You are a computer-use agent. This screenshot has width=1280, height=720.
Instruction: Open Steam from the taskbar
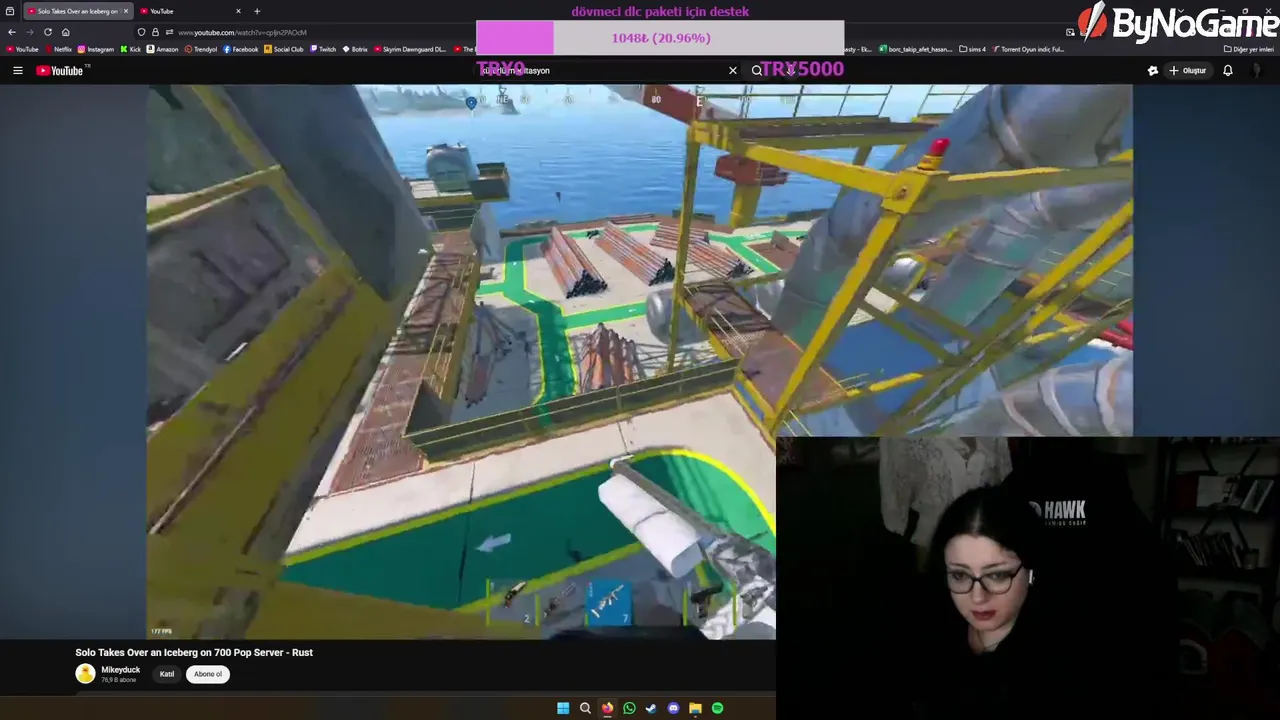[x=651, y=708]
